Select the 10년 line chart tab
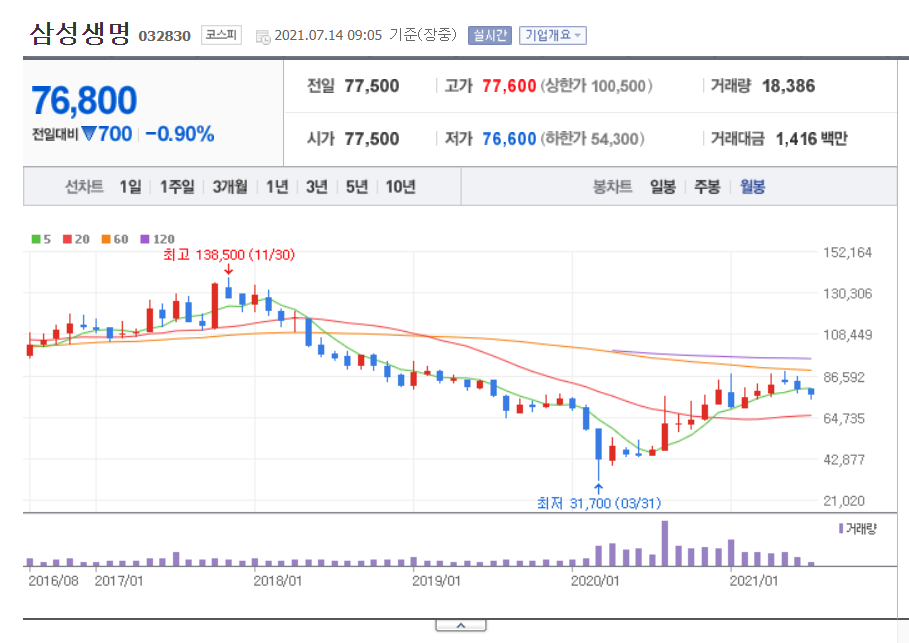 click(x=401, y=187)
